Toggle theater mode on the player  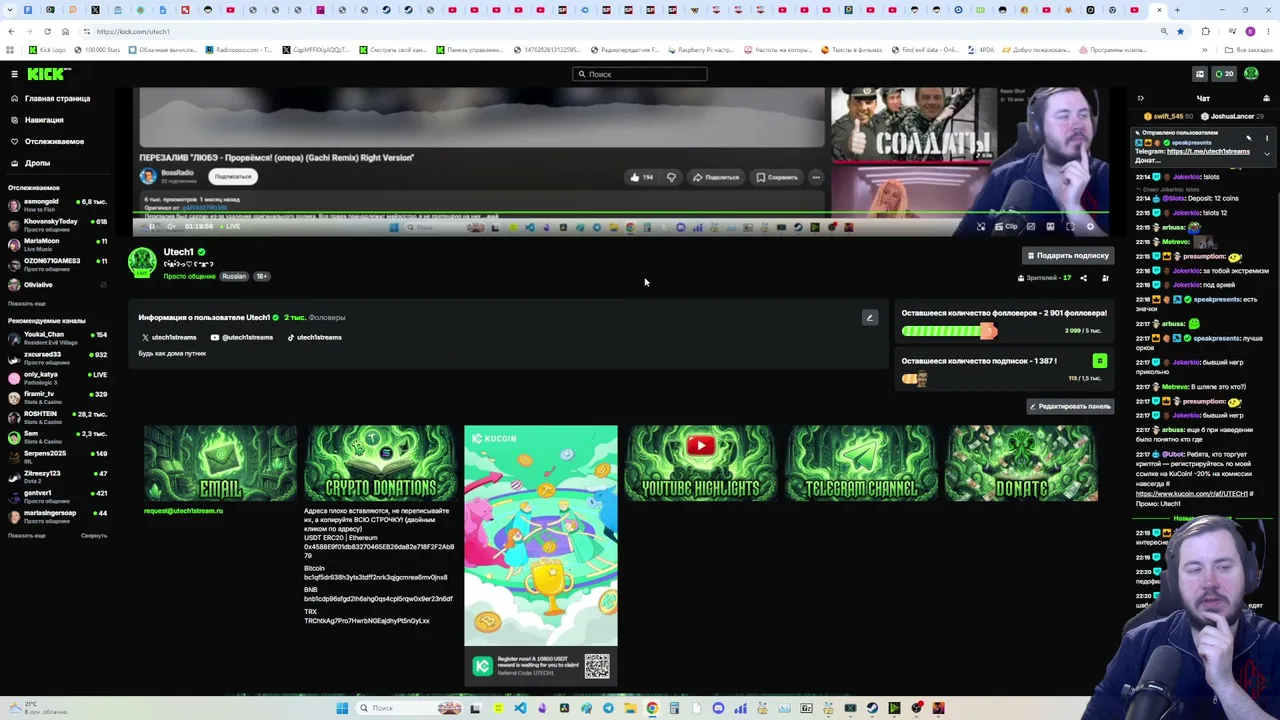pos(1050,226)
